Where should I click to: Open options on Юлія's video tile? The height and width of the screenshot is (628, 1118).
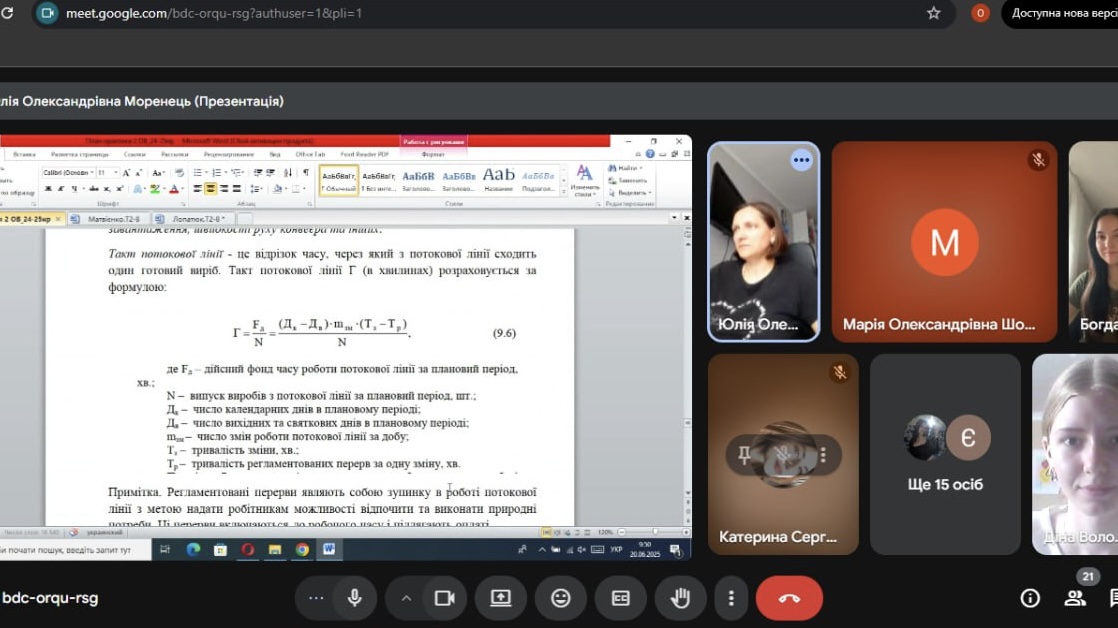801,160
